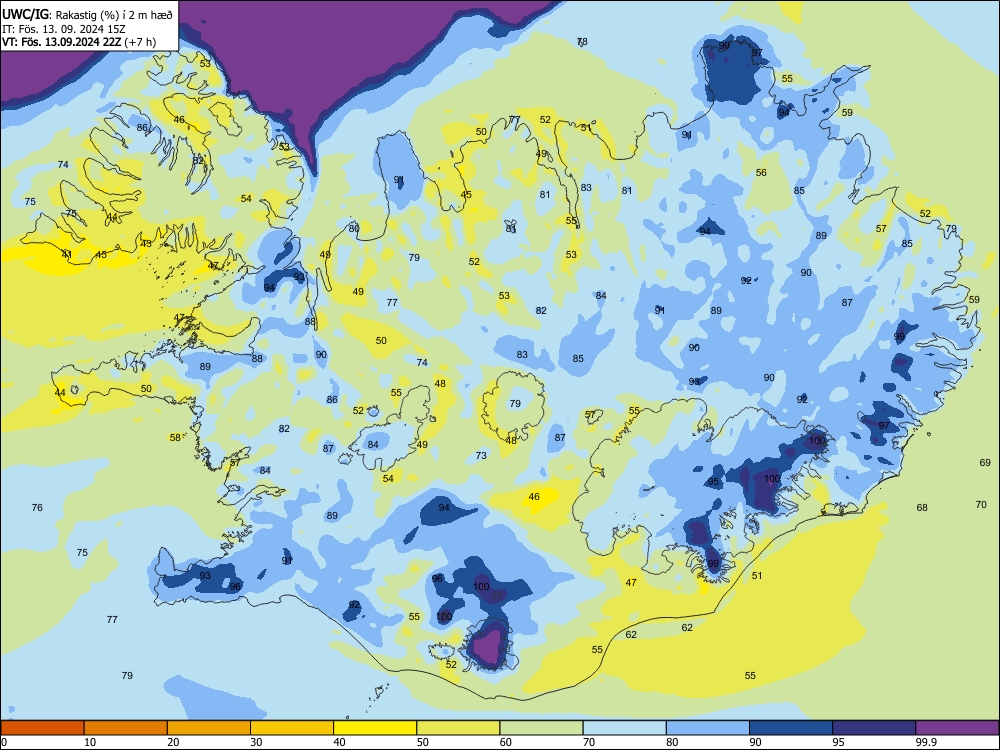This screenshot has height=750, width=1000.
Task: Click the '30' color scale label
Action: click(x=256, y=742)
